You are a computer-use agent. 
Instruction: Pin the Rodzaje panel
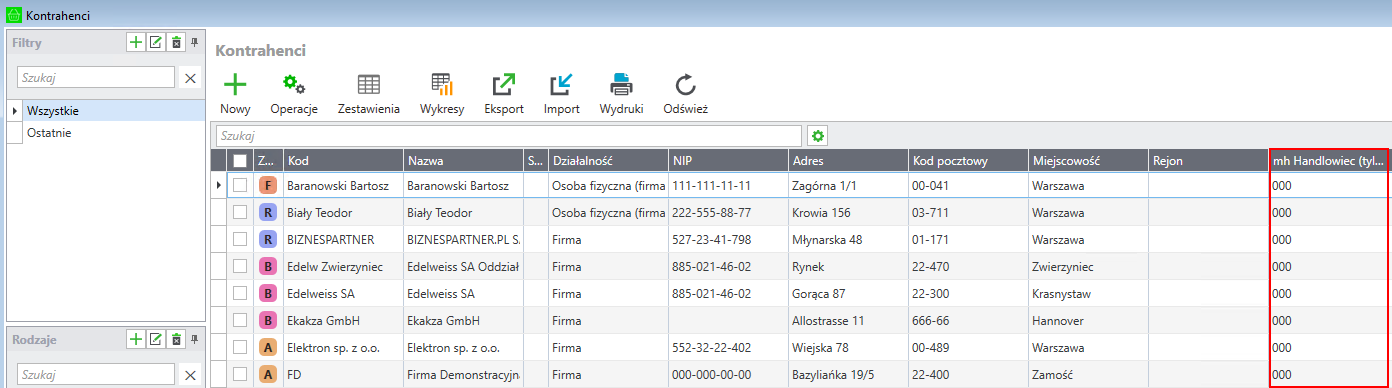[x=195, y=339]
